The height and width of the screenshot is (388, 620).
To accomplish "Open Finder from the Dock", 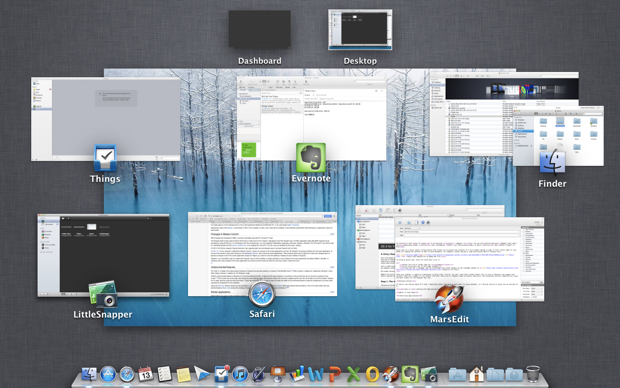I will 89,374.
